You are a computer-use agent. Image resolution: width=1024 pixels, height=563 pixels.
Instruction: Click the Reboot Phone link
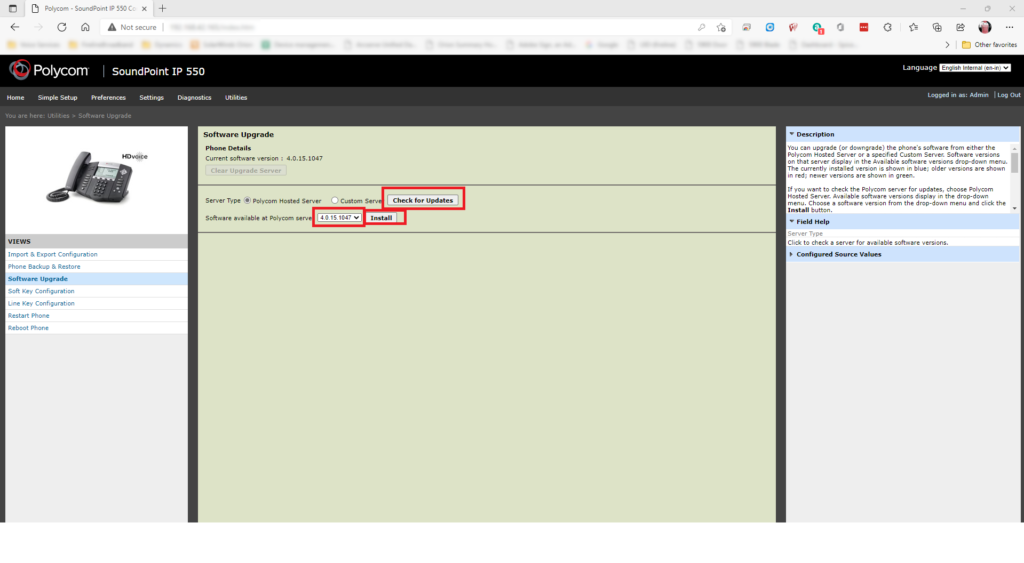point(28,328)
